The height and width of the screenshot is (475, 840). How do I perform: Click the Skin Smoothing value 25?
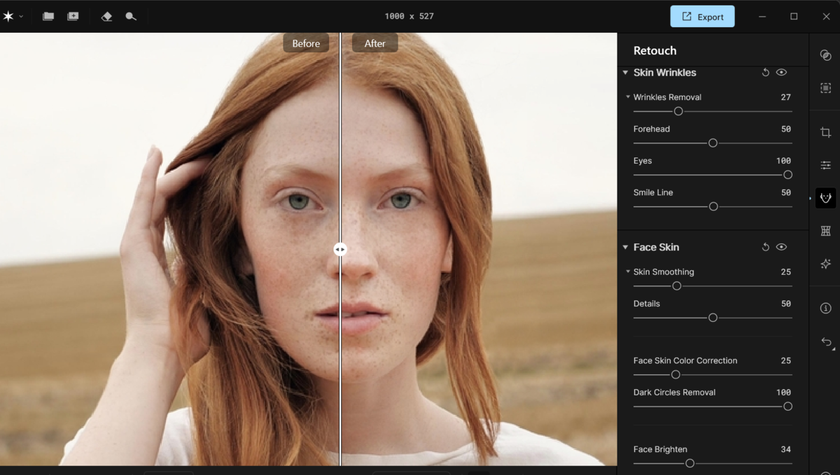pyautogui.click(x=785, y=272)
